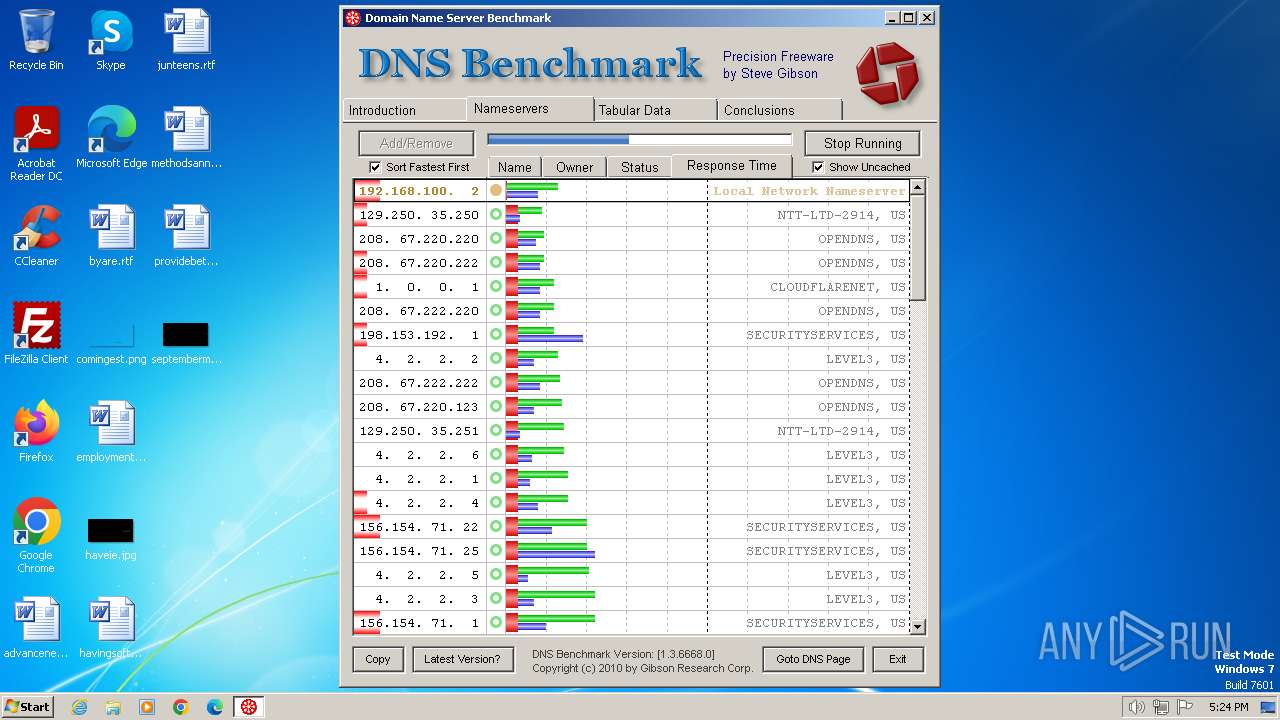Select the haveie.jpg image file
The height and width of the screenshot is (720, 1280).
(x=111, y=538)
